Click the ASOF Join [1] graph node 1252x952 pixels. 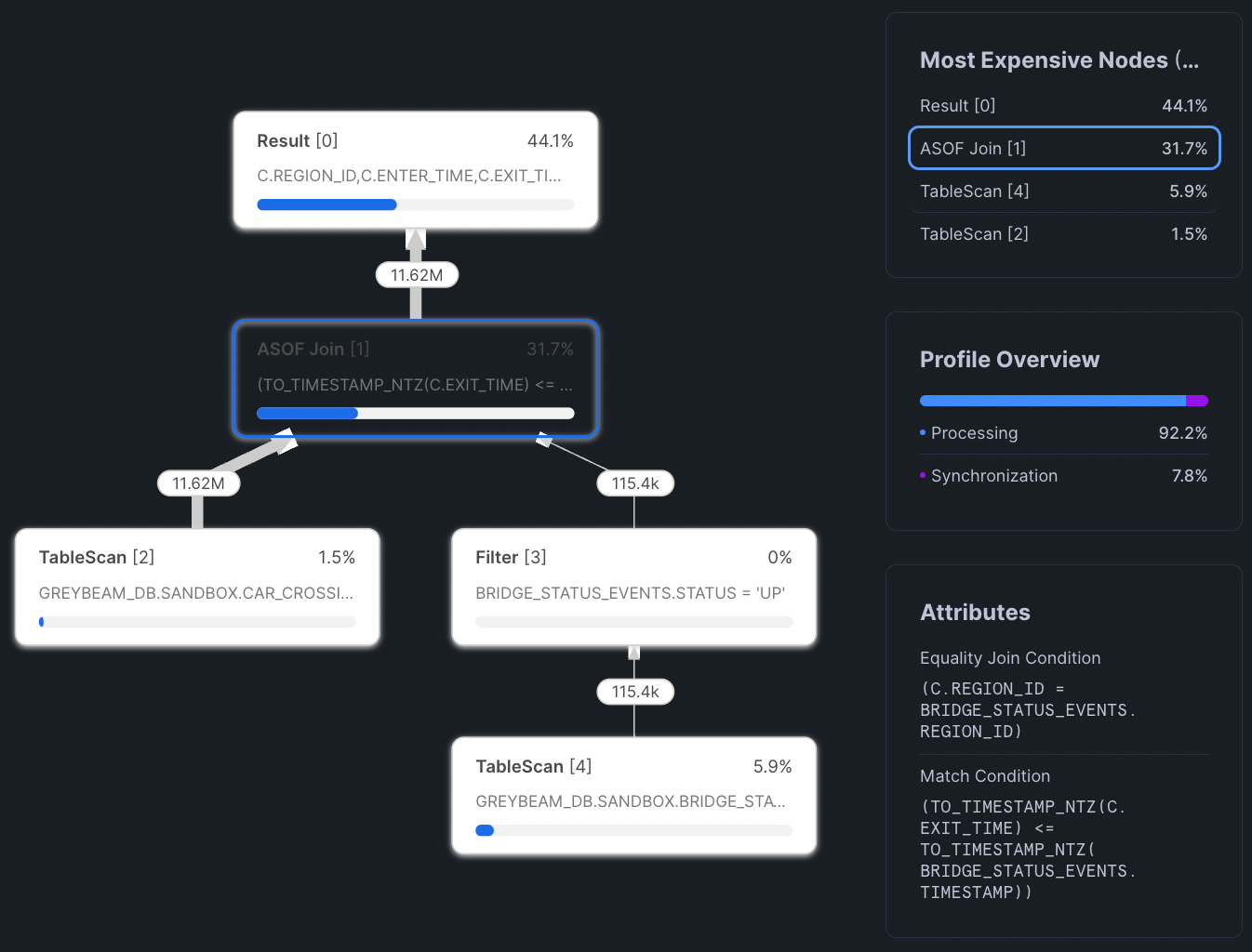[415, 377]
